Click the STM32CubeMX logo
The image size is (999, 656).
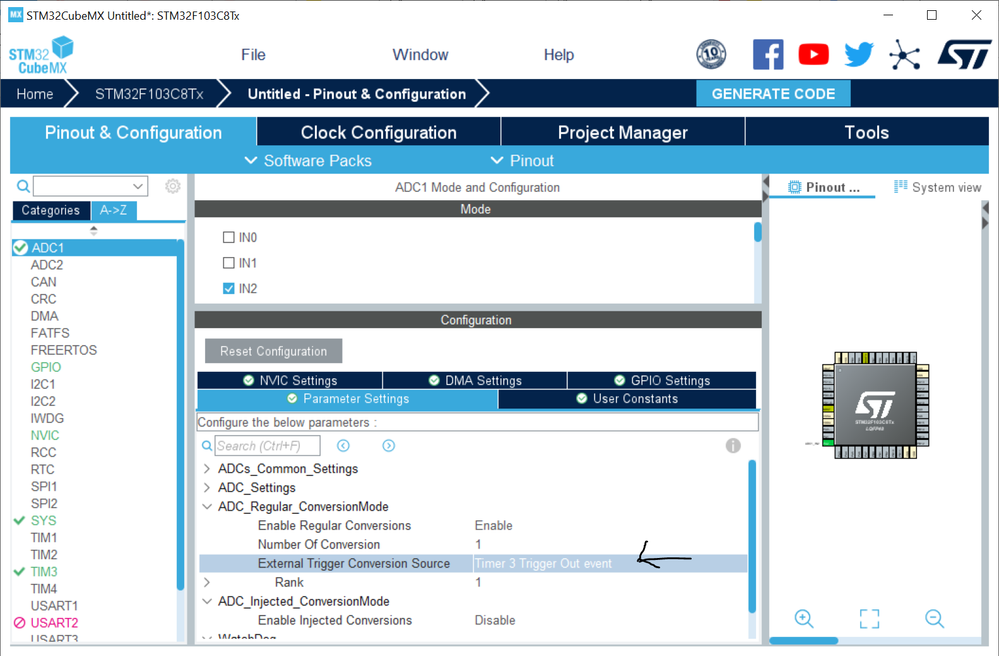pyautogui.click(x=41, y=55)
